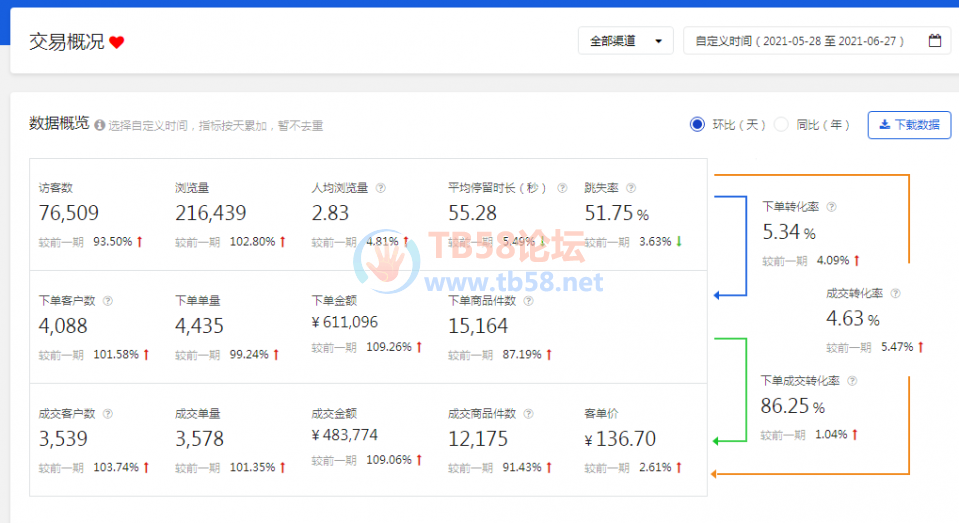959x523 pixels.
Task: Click help icon next to 平均停留时长
Action: 562,187
